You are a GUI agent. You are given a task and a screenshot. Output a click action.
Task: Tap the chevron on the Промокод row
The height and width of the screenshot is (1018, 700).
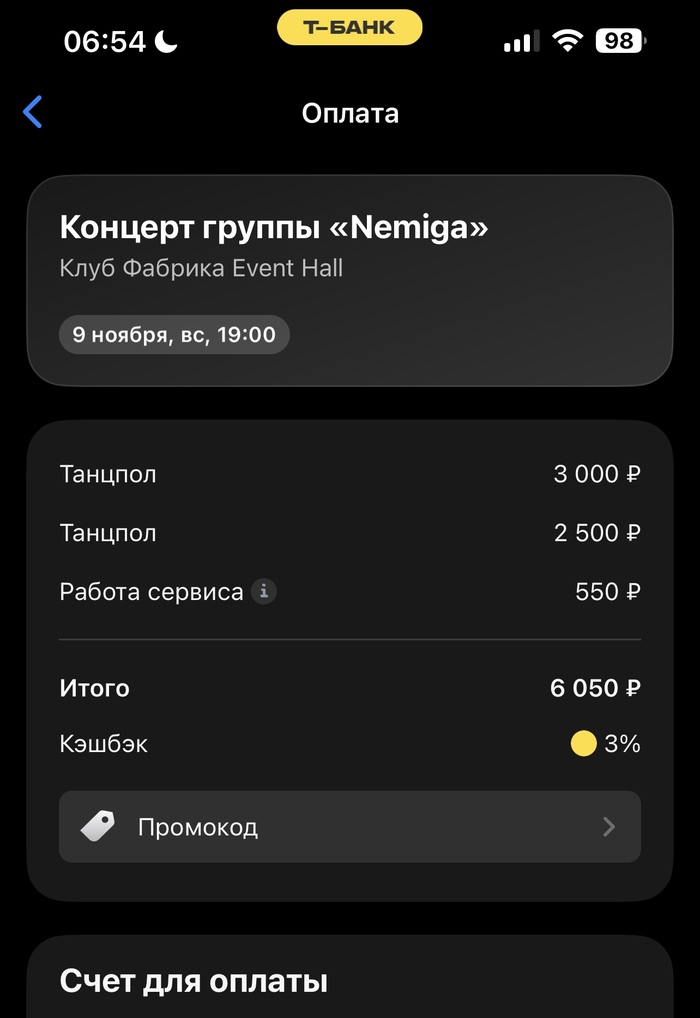pos(609,827)
